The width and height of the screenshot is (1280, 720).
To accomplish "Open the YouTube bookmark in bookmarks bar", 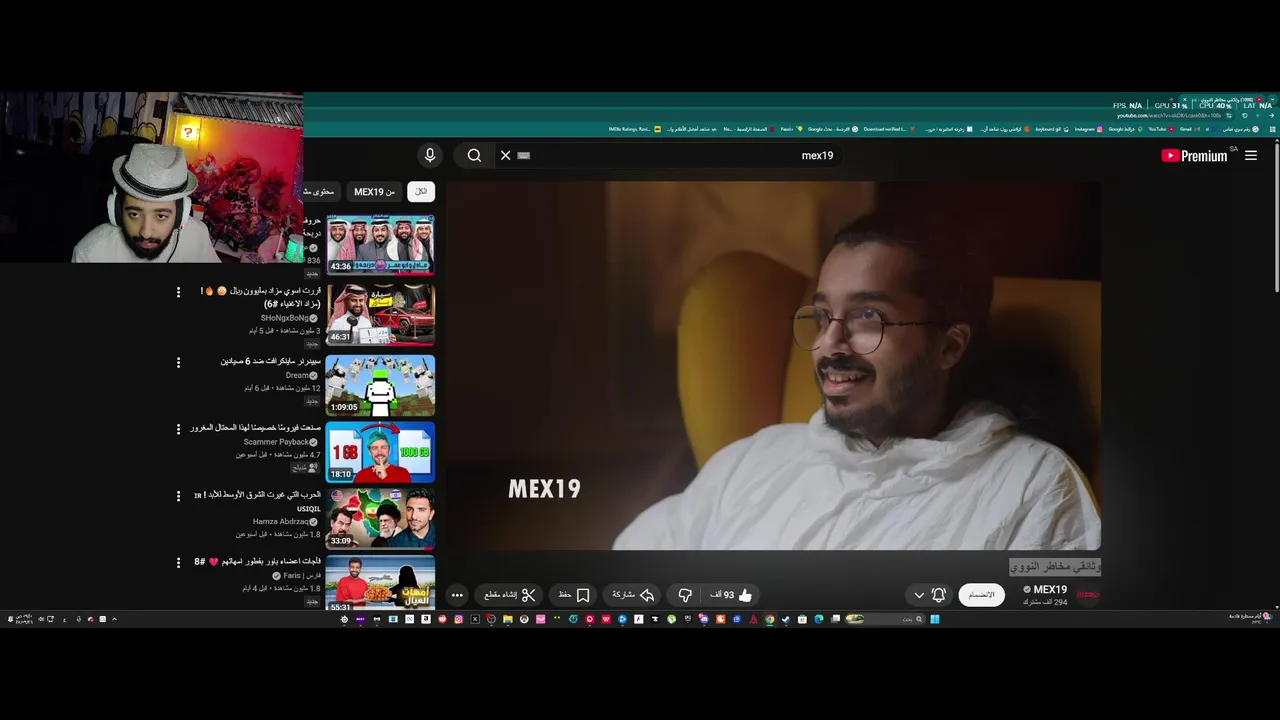I will click(1160, 129).
